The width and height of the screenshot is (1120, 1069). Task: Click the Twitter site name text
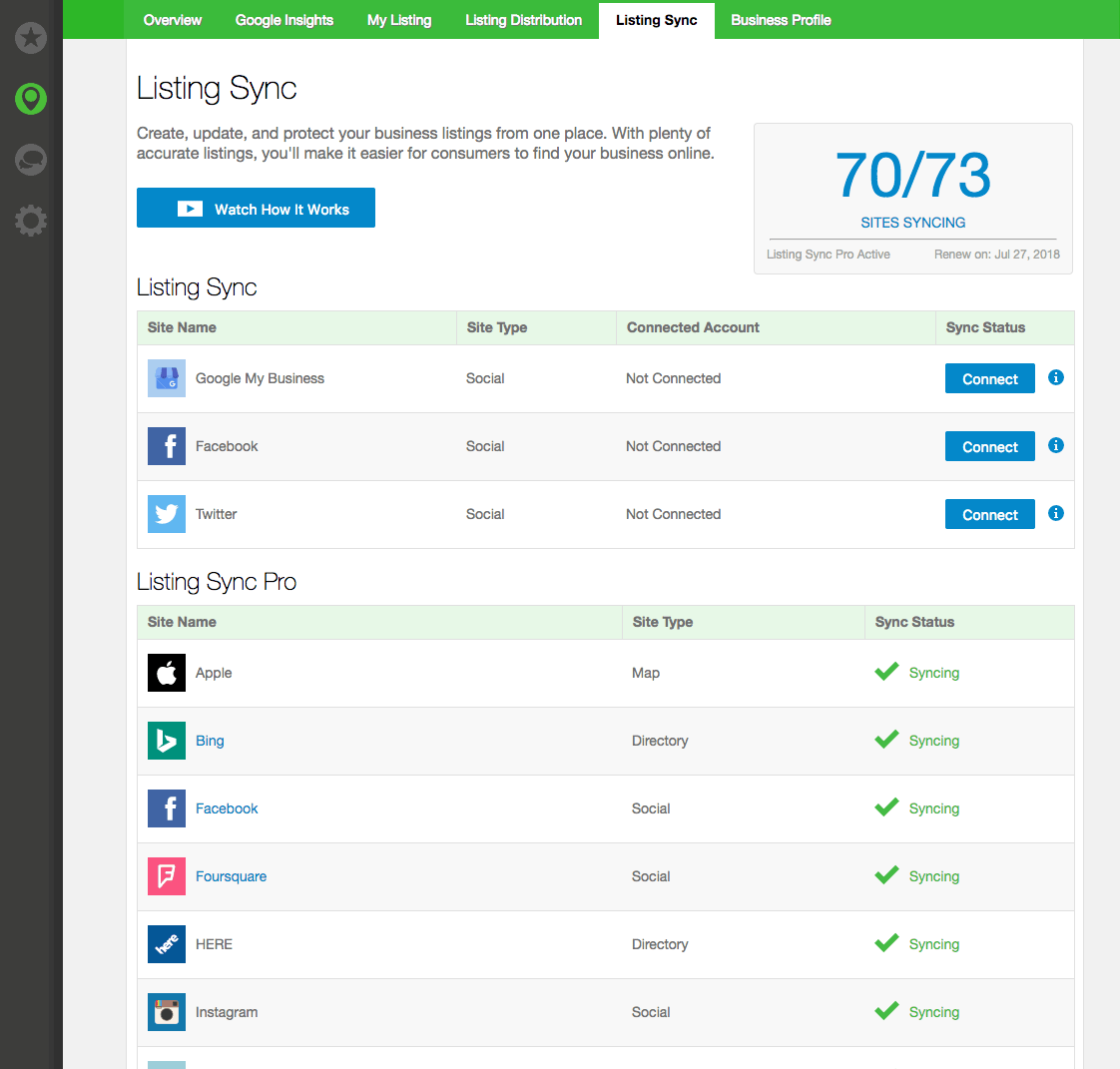pos(216,514)
